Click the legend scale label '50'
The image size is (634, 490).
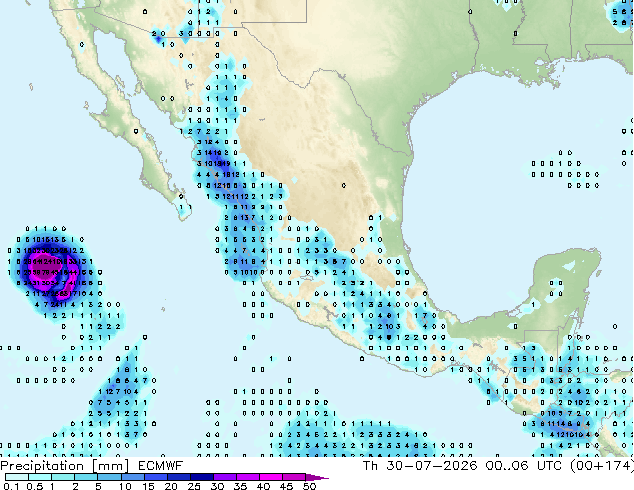coord(309,486)
